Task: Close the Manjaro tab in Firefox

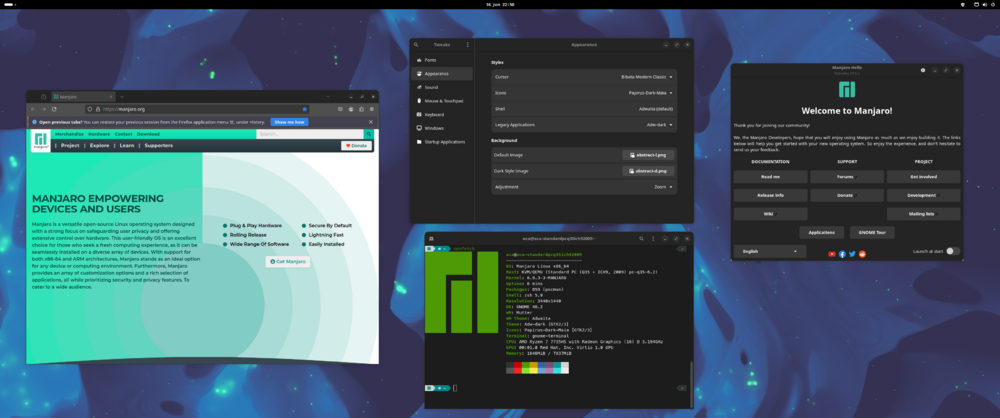Action: coord(110,97)
